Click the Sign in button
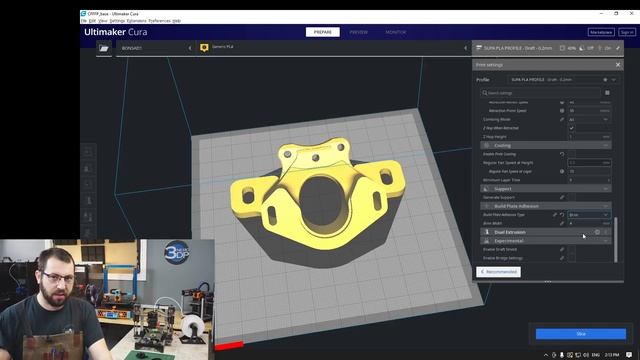The width and height of the screenshot is (640, 360). pyautogui.click(x=627, y=32)
